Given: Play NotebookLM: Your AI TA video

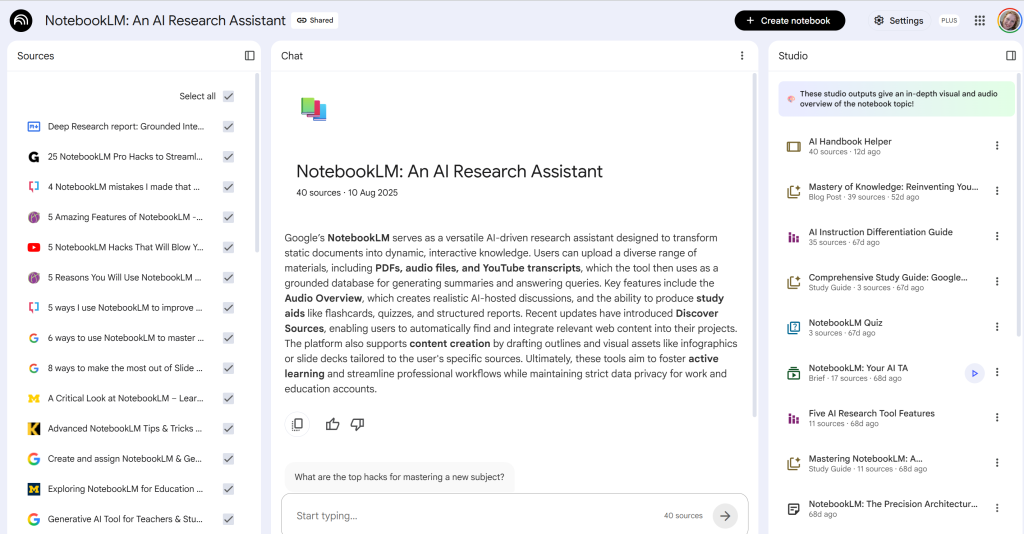Looking at the screenshot, I should coord(974,373).
